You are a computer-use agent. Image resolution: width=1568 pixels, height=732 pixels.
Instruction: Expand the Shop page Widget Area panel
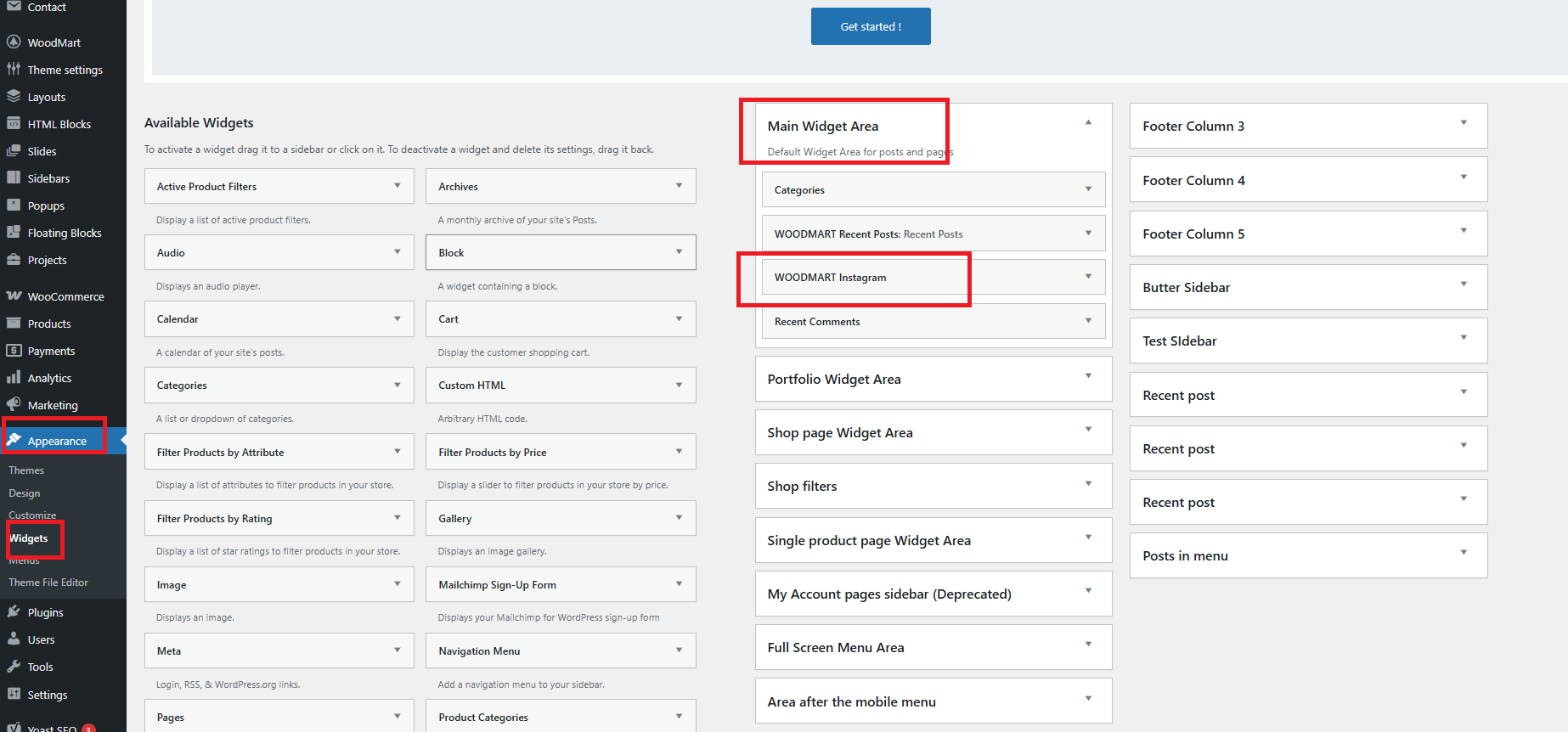point(1088,429)
